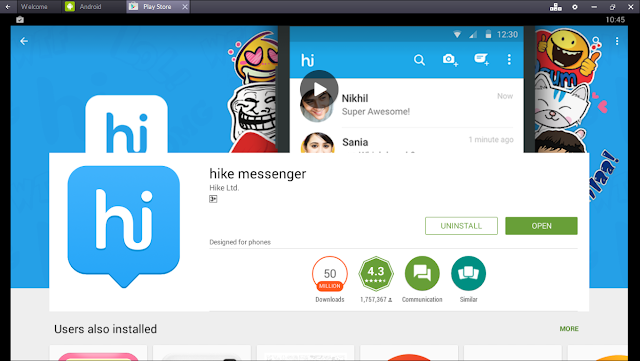The height and width of the screenshot is (361, 640).
Task: Click the 10:45 clock in status bar
Action: point(615,20)
